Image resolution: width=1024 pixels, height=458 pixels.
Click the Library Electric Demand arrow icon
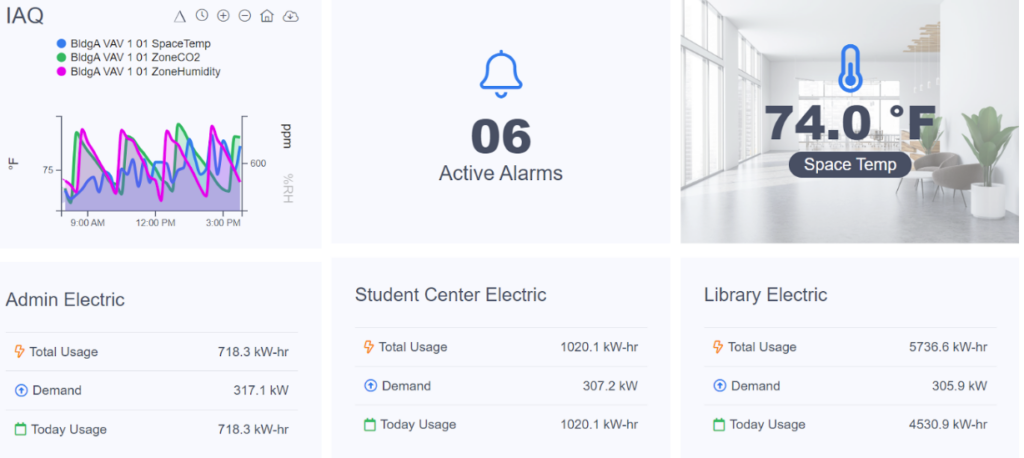click(x=719, y=386)
